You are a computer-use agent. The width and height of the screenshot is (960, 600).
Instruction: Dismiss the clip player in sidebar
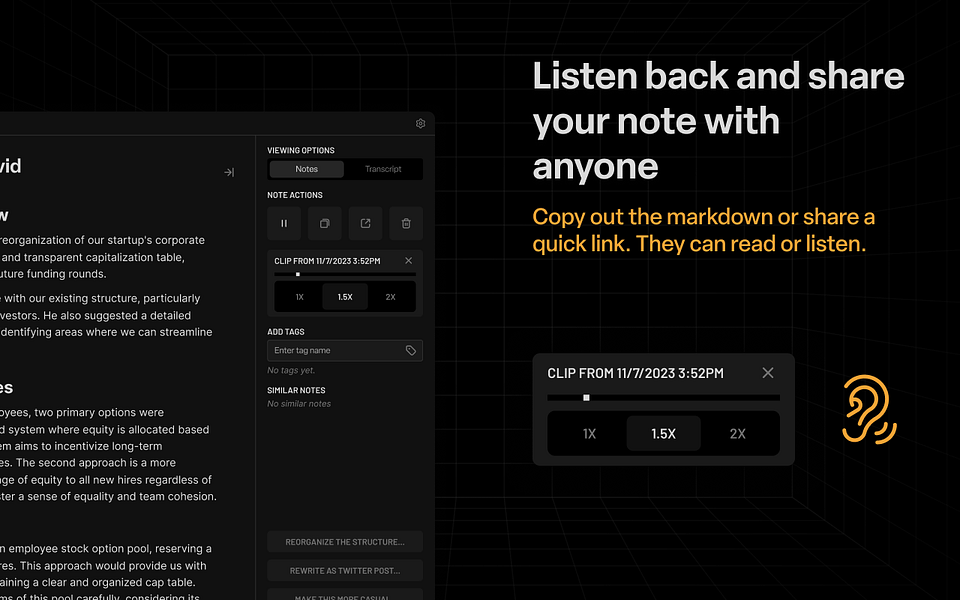coord(408,260)
